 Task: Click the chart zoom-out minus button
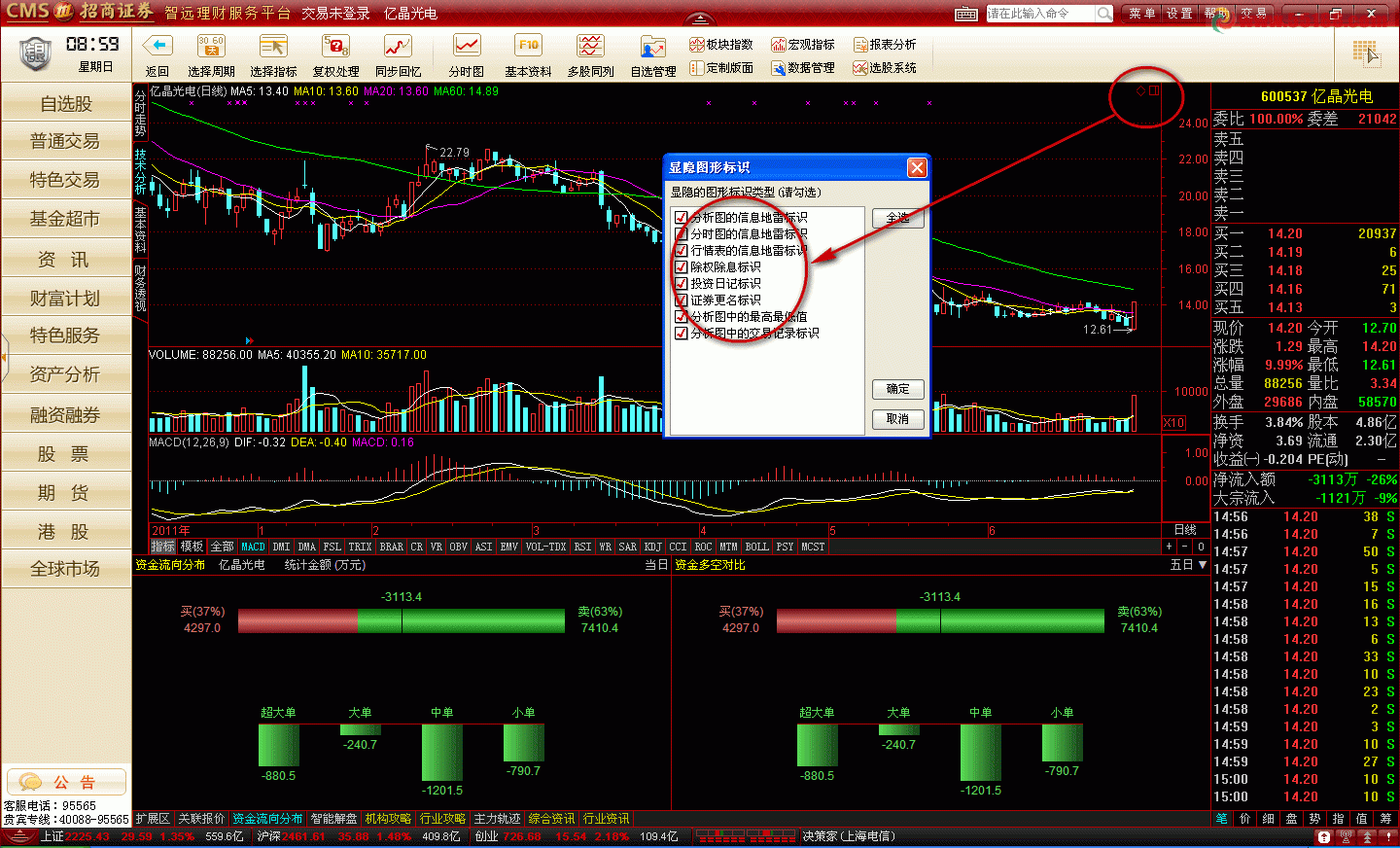point(1185,547)
